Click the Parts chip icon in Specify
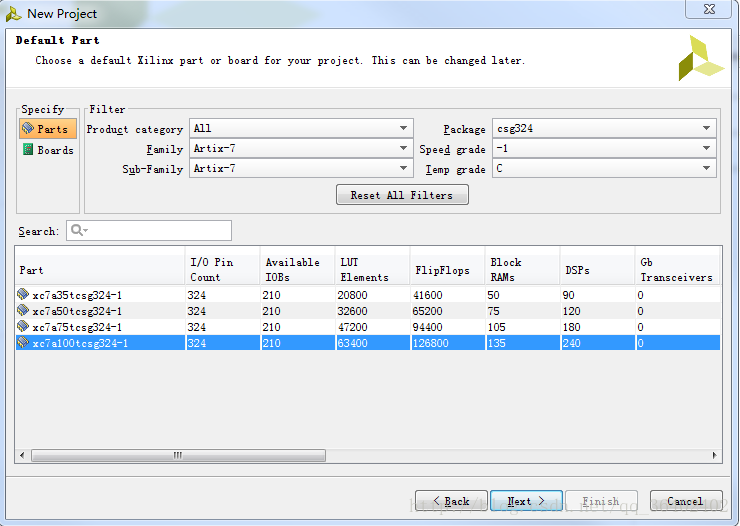 (x=28, y=128)
